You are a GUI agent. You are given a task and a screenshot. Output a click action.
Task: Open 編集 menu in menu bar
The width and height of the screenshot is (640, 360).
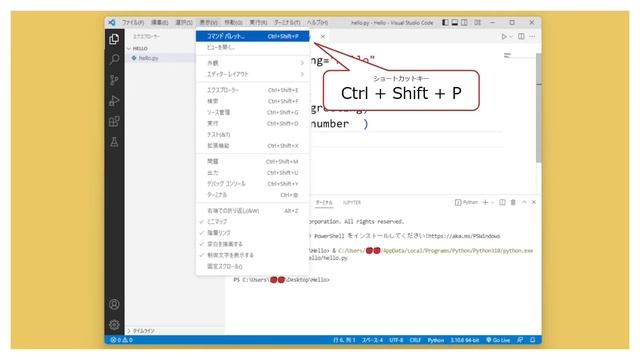click(160, 22)
